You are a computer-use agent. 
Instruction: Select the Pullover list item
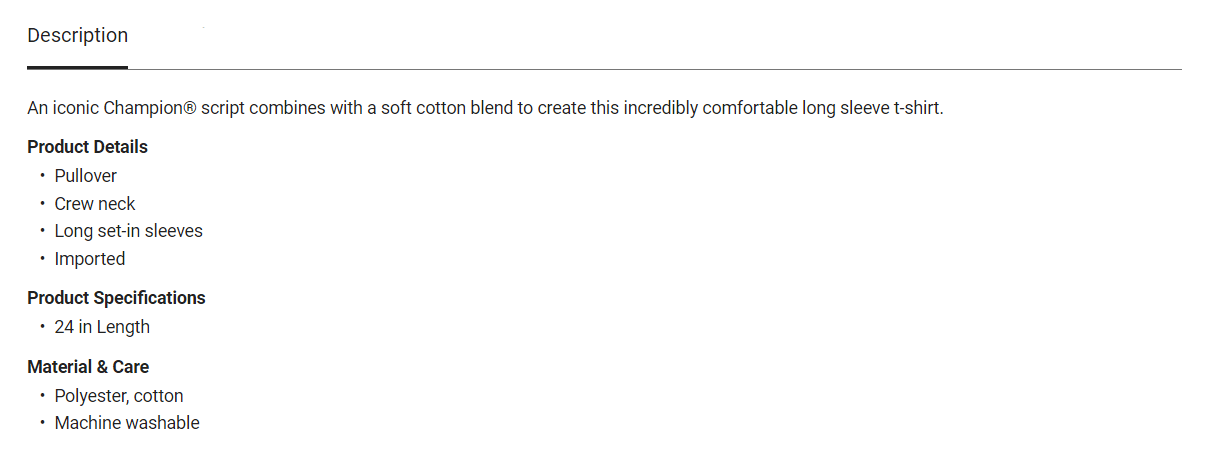click(86, 176)
